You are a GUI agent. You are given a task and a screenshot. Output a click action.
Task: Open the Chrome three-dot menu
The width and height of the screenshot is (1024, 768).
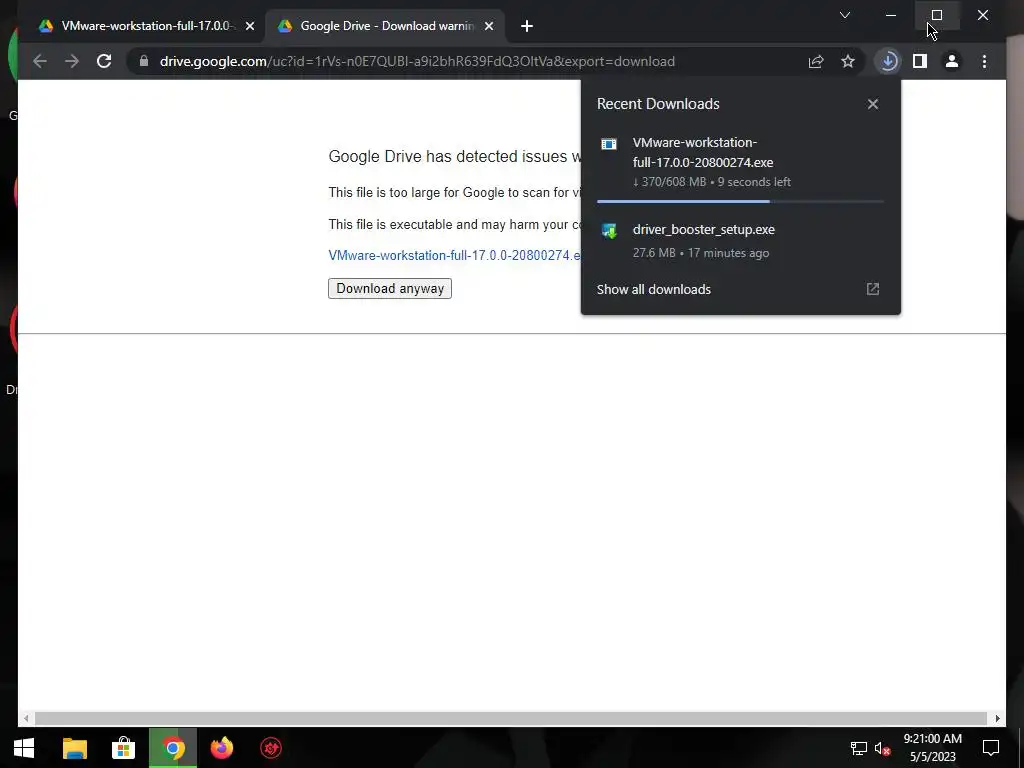(984, 61)
